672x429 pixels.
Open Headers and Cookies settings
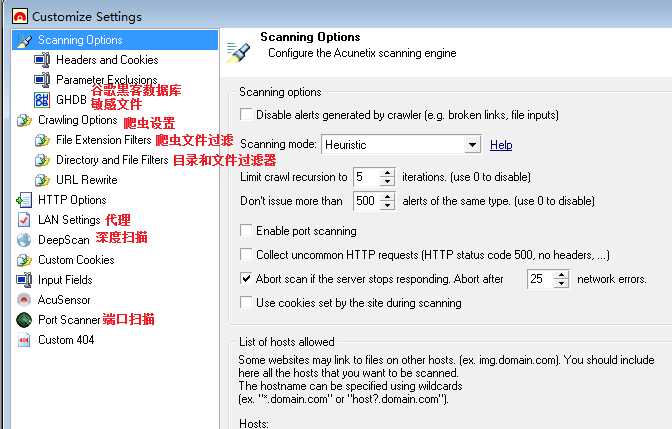[107, 60]
